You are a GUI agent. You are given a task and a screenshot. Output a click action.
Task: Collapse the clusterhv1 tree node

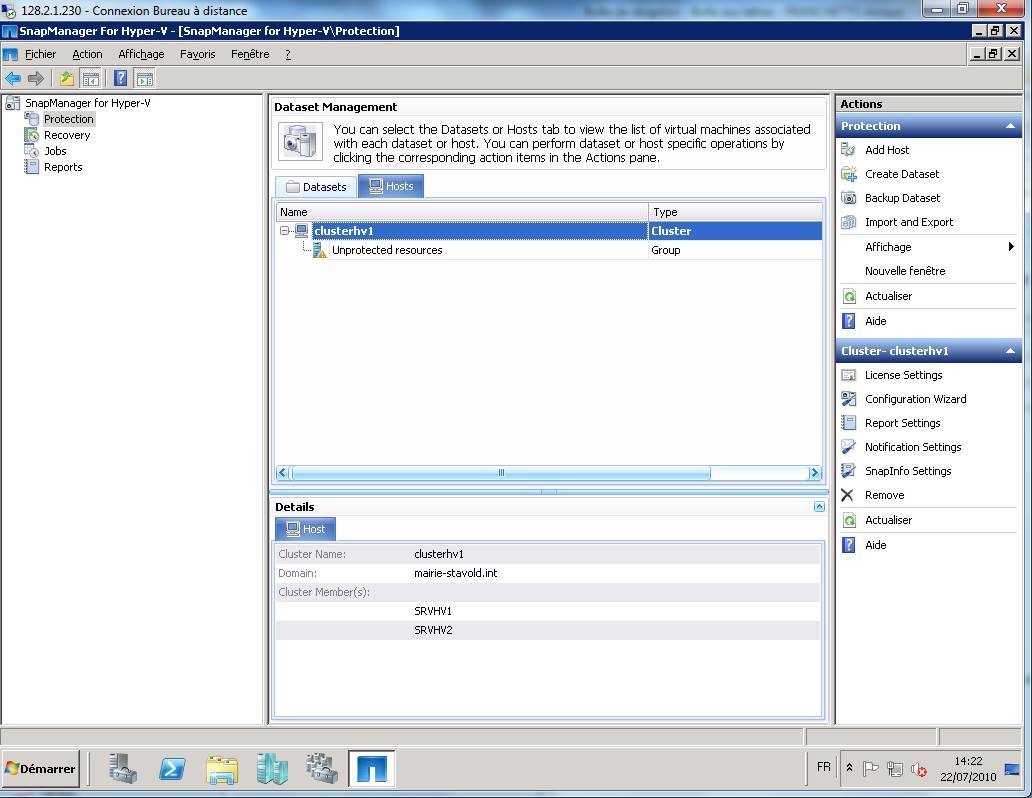click(285, 231)
